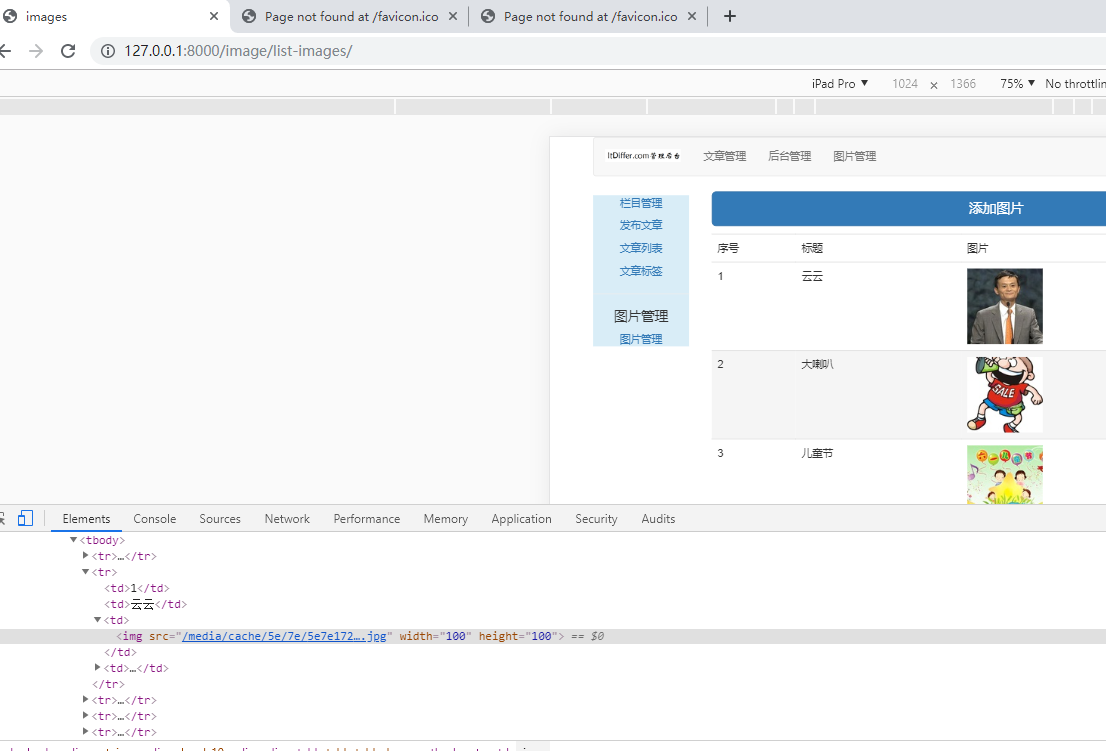The width and height of the screenshot is (1106, 751).
Task: Switch to the second 'Page not found at /favicon.ico' tab
Action: click(x=590, y=16)
